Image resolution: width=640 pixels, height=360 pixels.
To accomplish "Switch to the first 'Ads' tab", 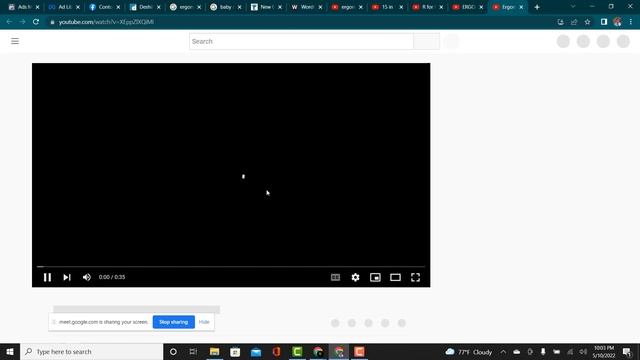I will [x=24, y=7].
